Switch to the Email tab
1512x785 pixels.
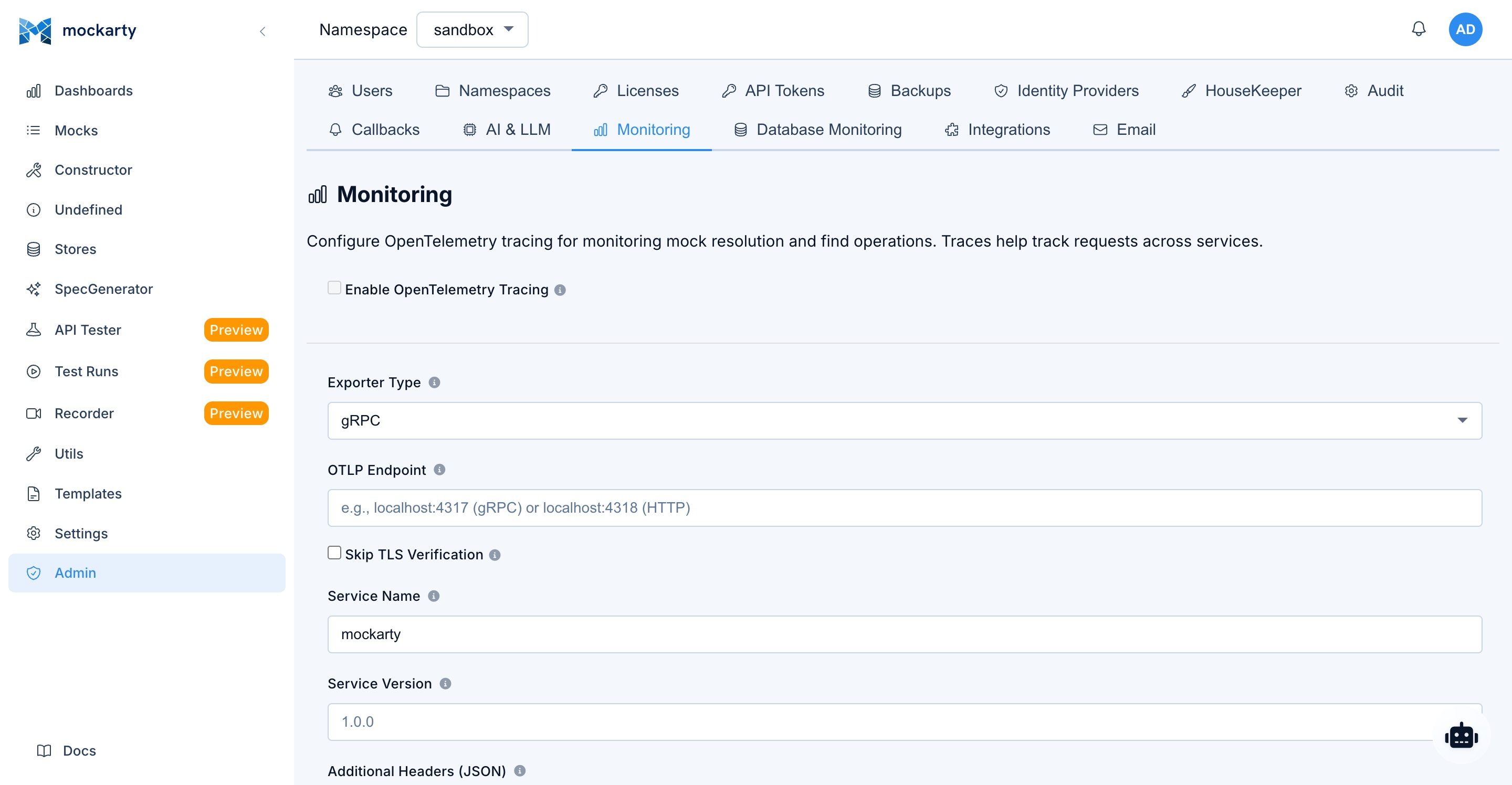point(1124,130)
